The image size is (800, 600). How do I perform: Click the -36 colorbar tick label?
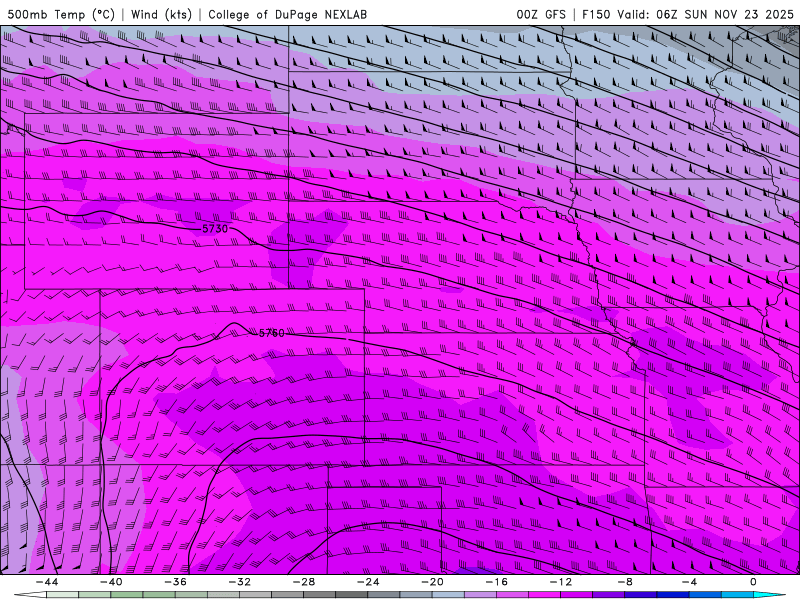click(x=175, y=582)
